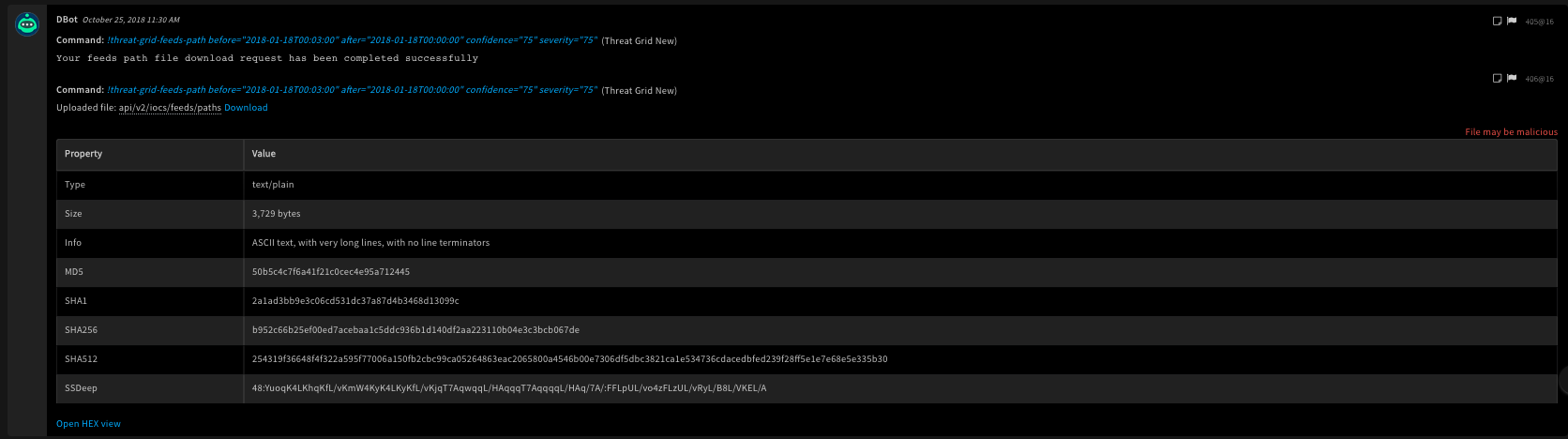Viewport: 1568px width, 439px height.
Task: Click the 'File may be malicious' warning
Action: pos(1511,132)
